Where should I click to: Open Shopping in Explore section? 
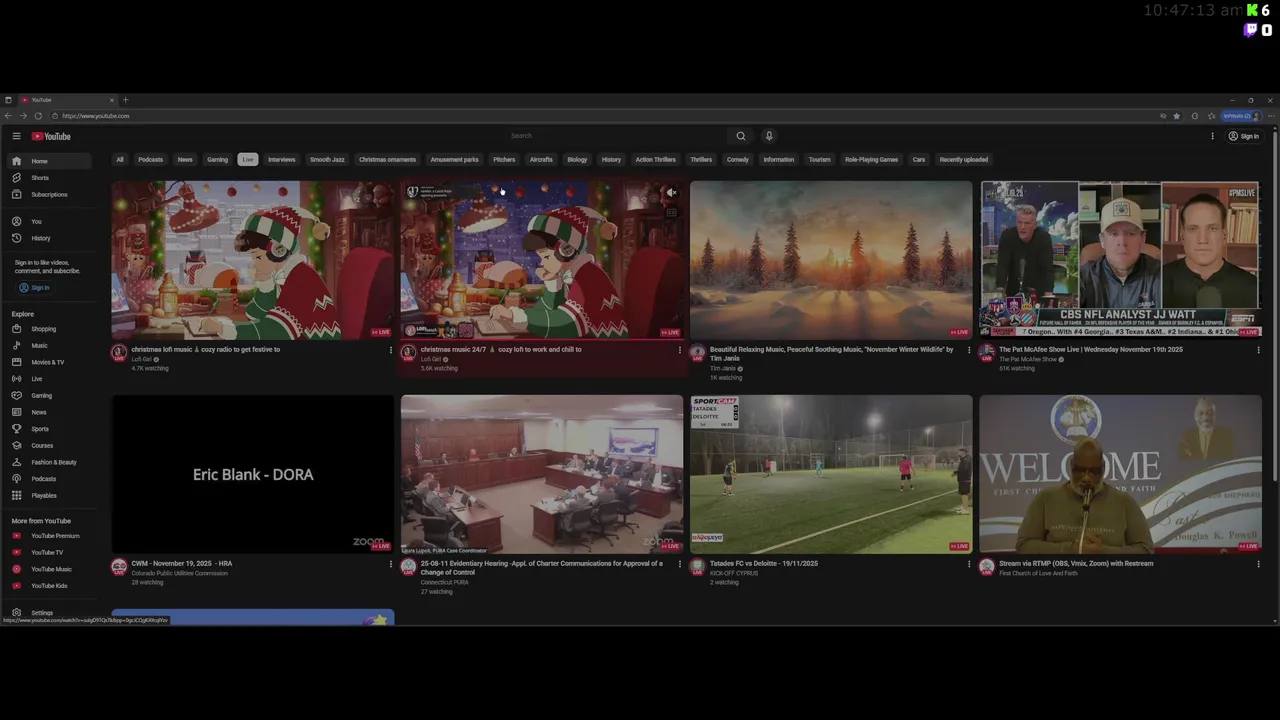coord(50,329)
